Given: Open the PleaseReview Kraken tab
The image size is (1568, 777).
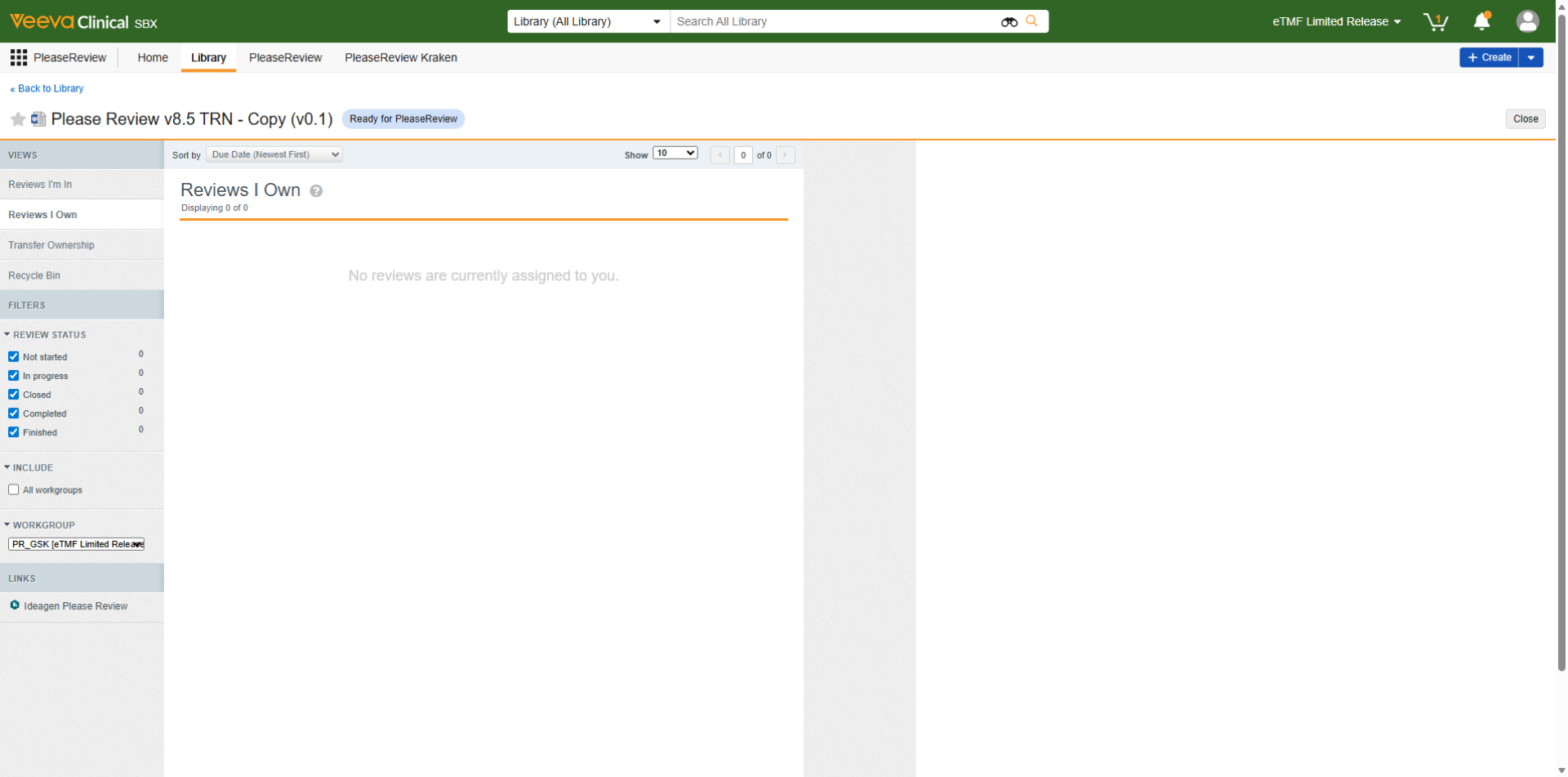Looking at the screenshot, I should point(401,57).
